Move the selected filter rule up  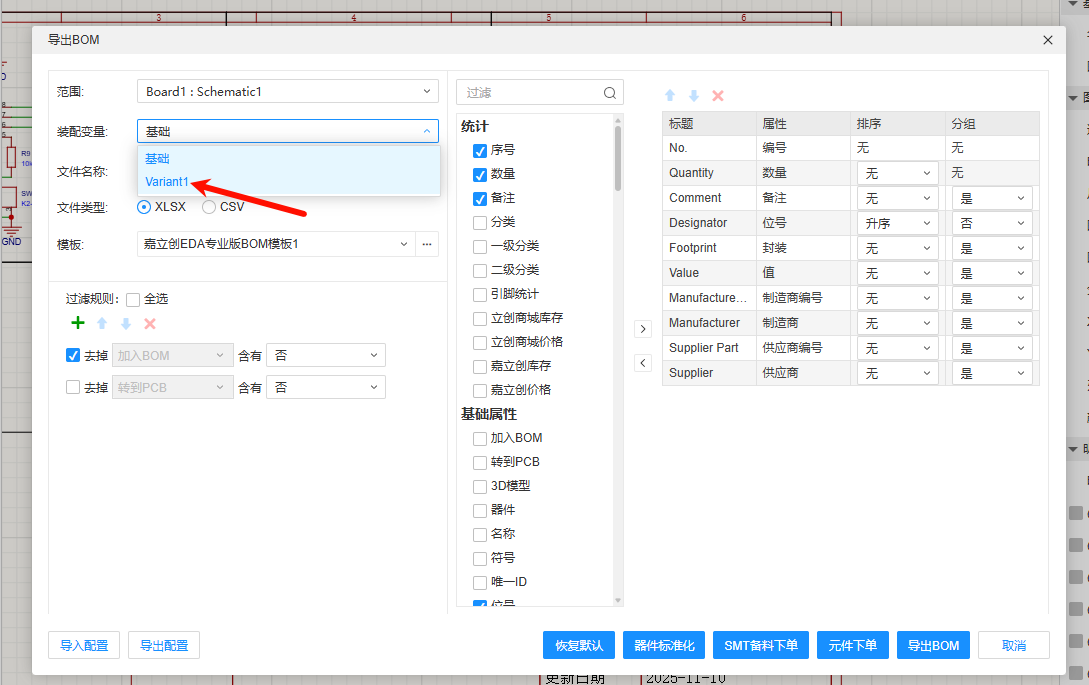pos(101,323)
